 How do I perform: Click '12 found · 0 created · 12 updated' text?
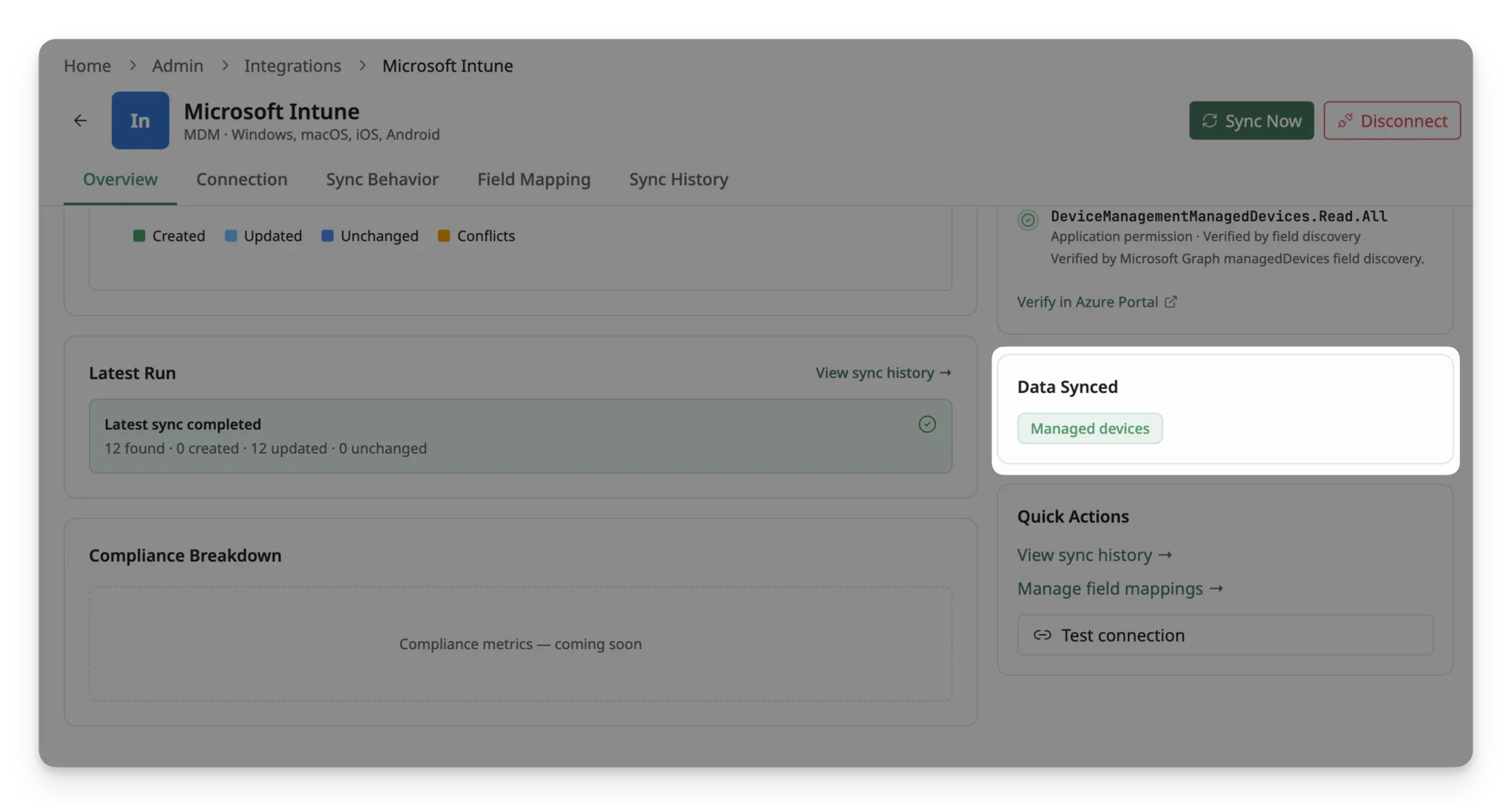pos(216,448)
